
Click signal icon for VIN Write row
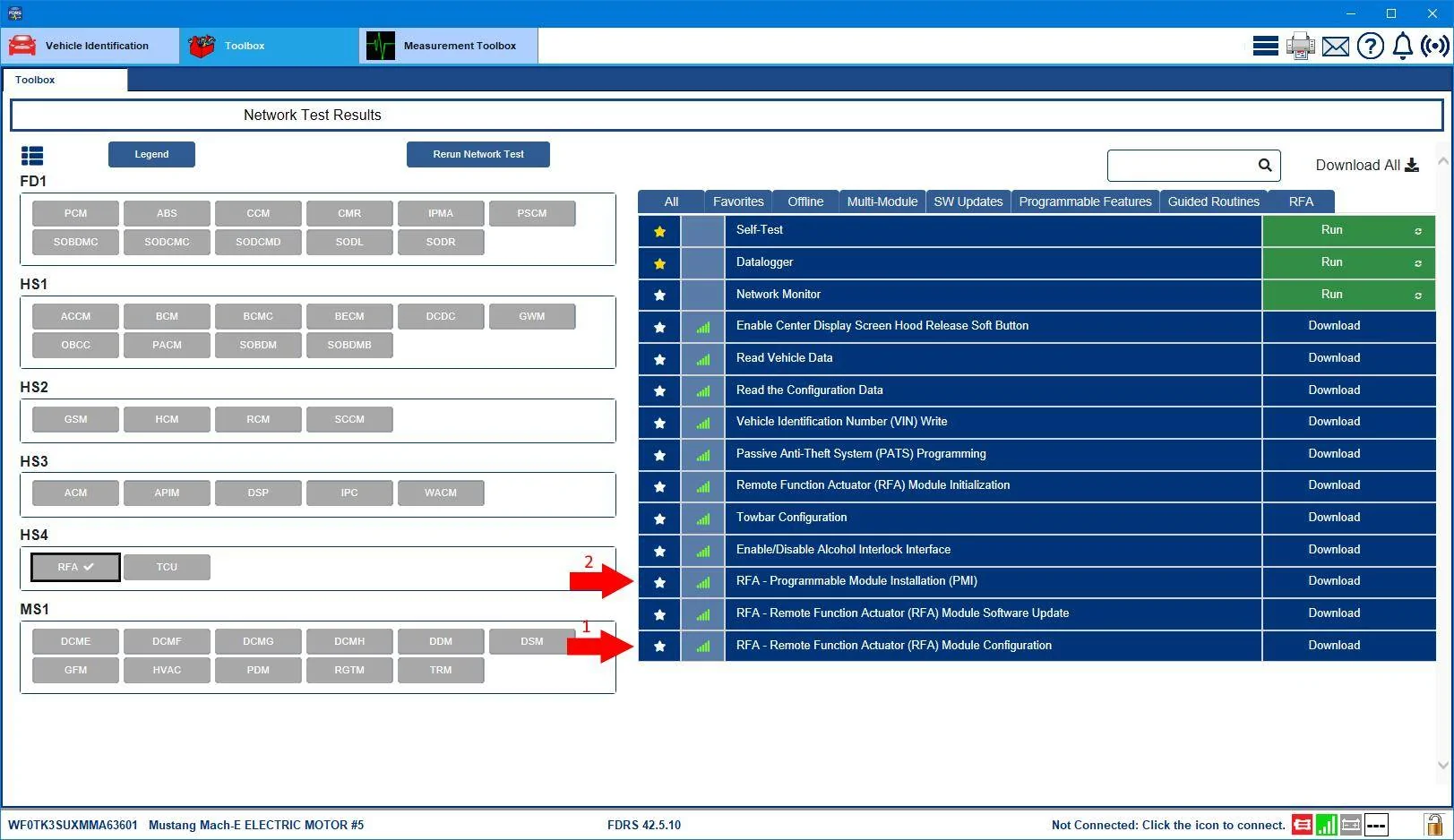[703, 423]
